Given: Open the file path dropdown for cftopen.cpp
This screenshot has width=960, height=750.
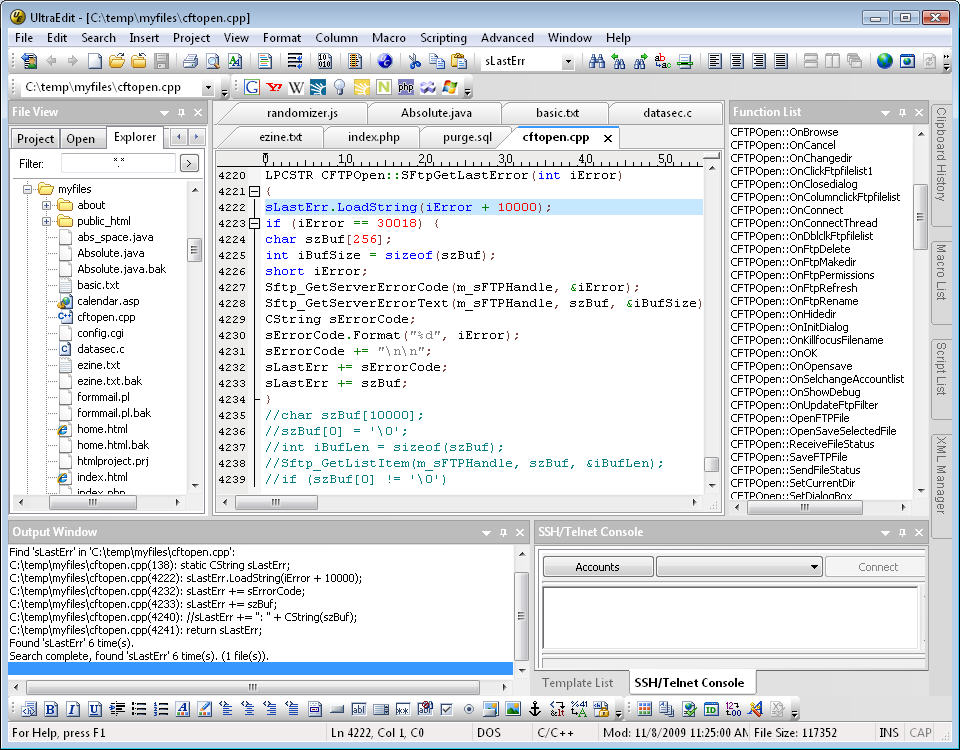Looking at the screenshot, I should (208, 87).
